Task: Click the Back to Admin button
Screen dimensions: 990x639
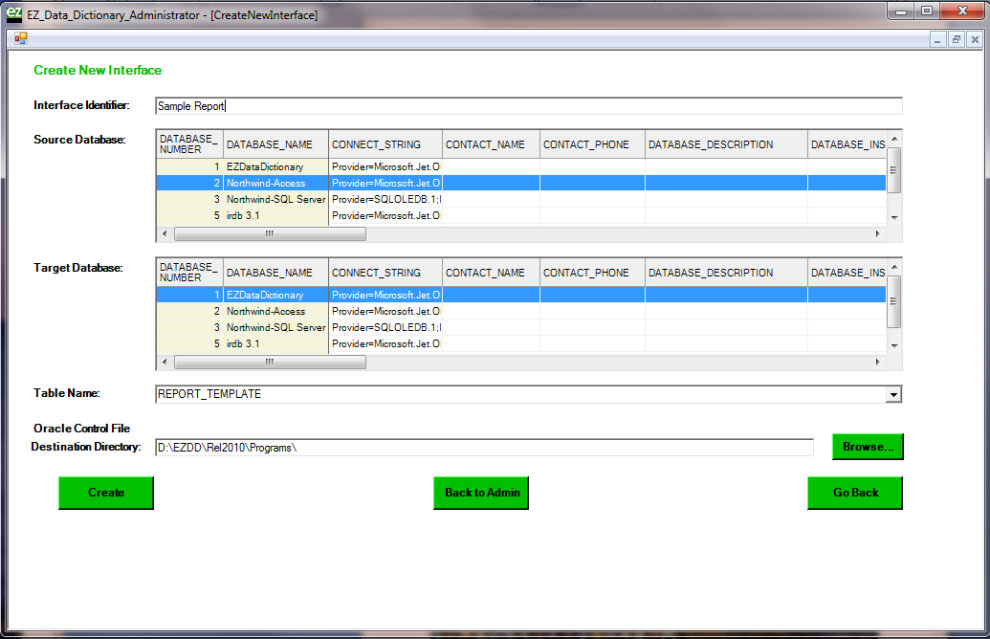Action: (x=480, y=493)
